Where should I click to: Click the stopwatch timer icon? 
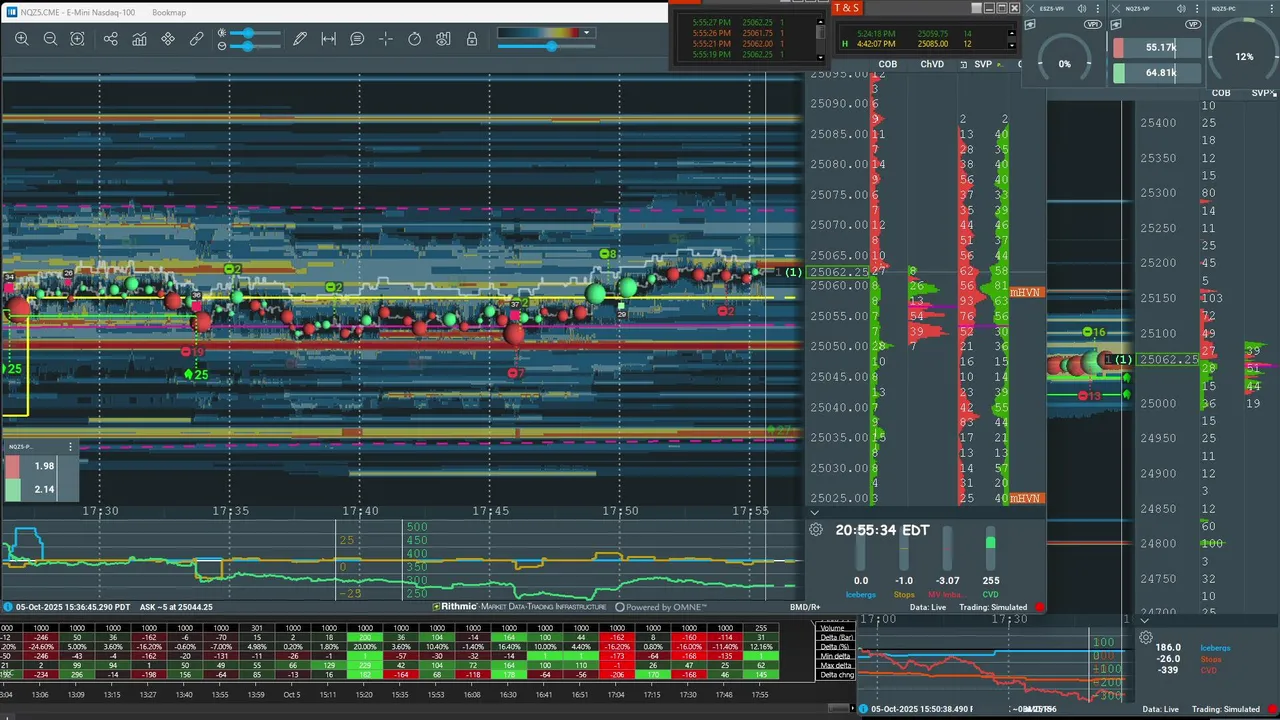click(414, 39)
